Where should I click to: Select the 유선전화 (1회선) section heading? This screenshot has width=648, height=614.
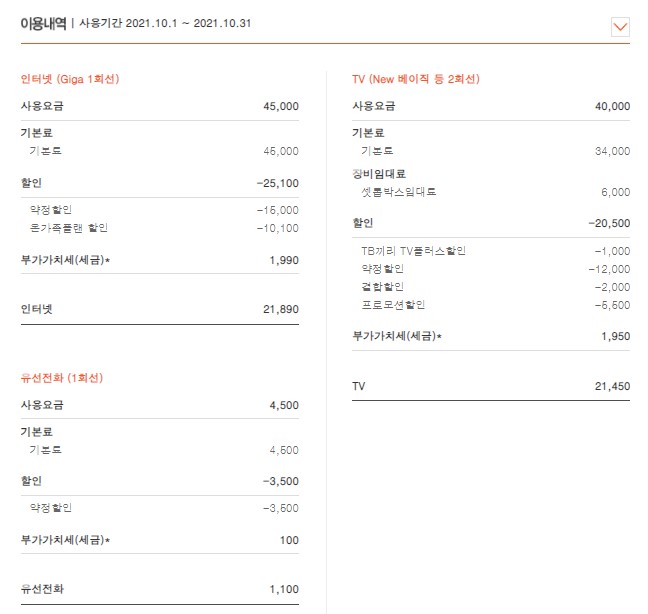61,378
